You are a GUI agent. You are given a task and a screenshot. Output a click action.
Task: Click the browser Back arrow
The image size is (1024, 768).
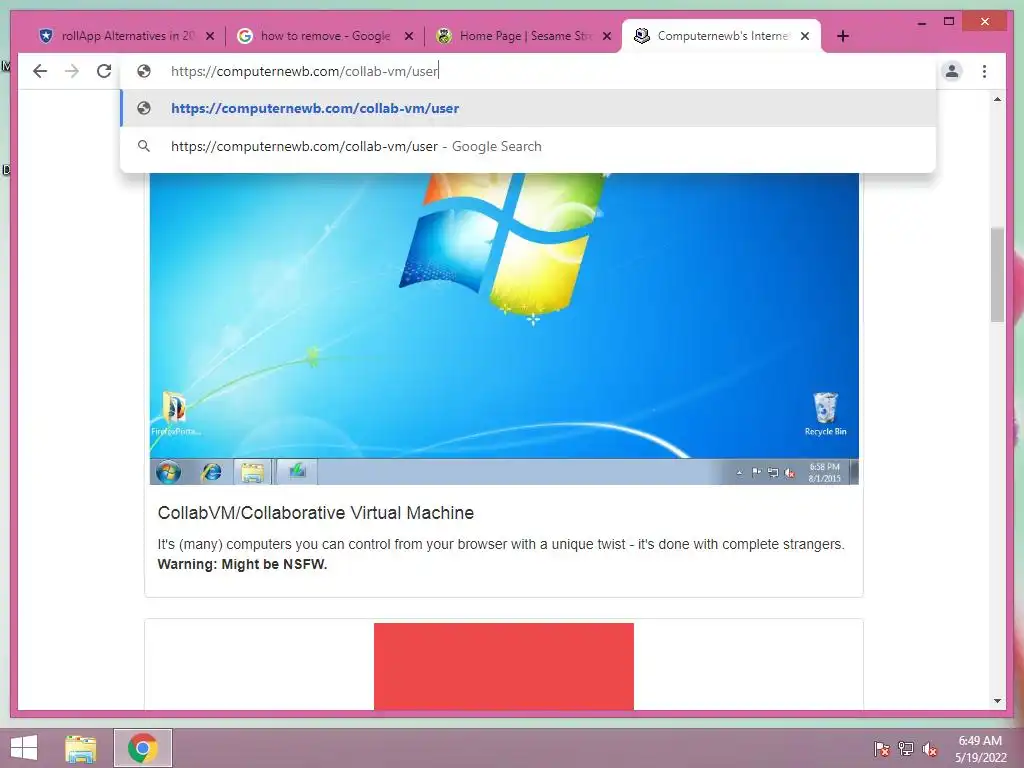coord(40,71)
